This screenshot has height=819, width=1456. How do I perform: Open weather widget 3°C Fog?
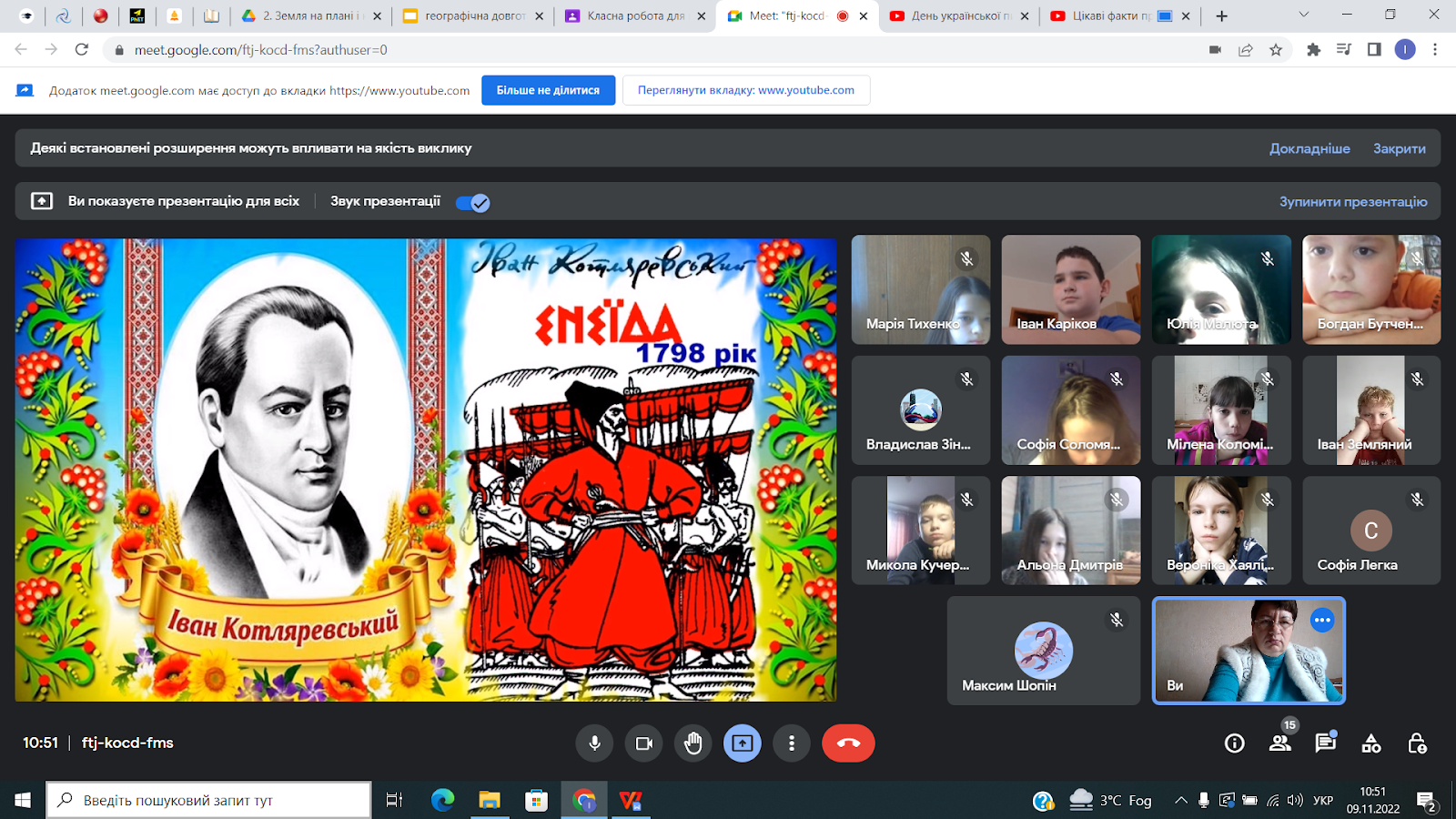tap(1111, 800)
